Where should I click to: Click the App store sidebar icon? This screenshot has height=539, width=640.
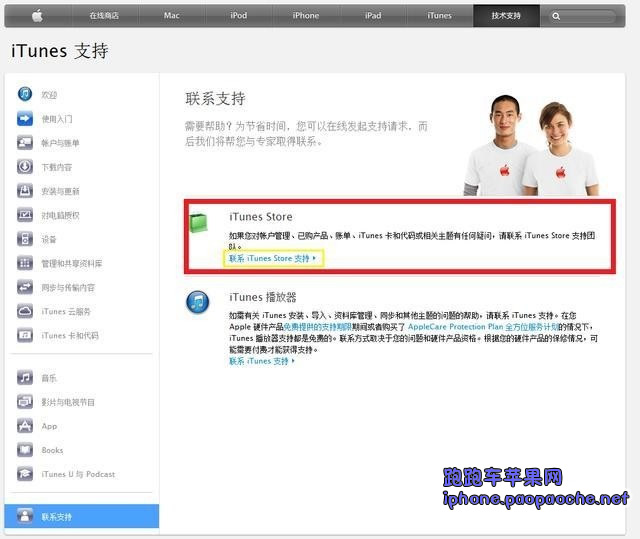(x=25, y=426)
